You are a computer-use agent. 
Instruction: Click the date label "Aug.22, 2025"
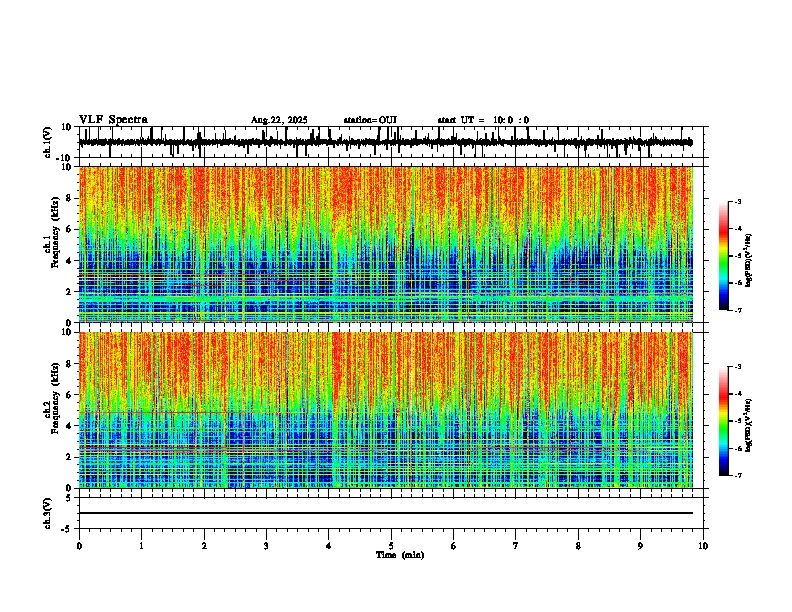[x=279, y=120]
